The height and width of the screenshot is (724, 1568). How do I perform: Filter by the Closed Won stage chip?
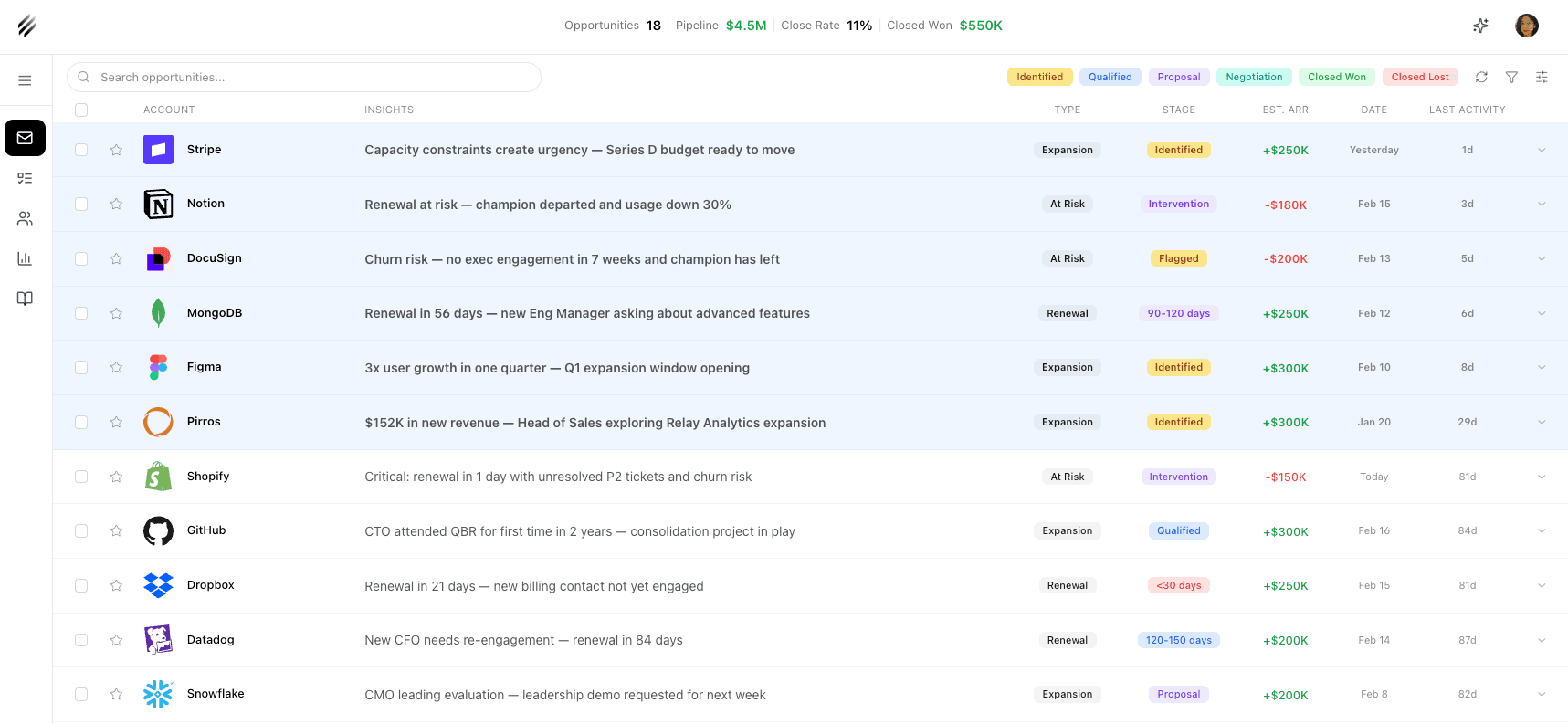[1337, 77]
